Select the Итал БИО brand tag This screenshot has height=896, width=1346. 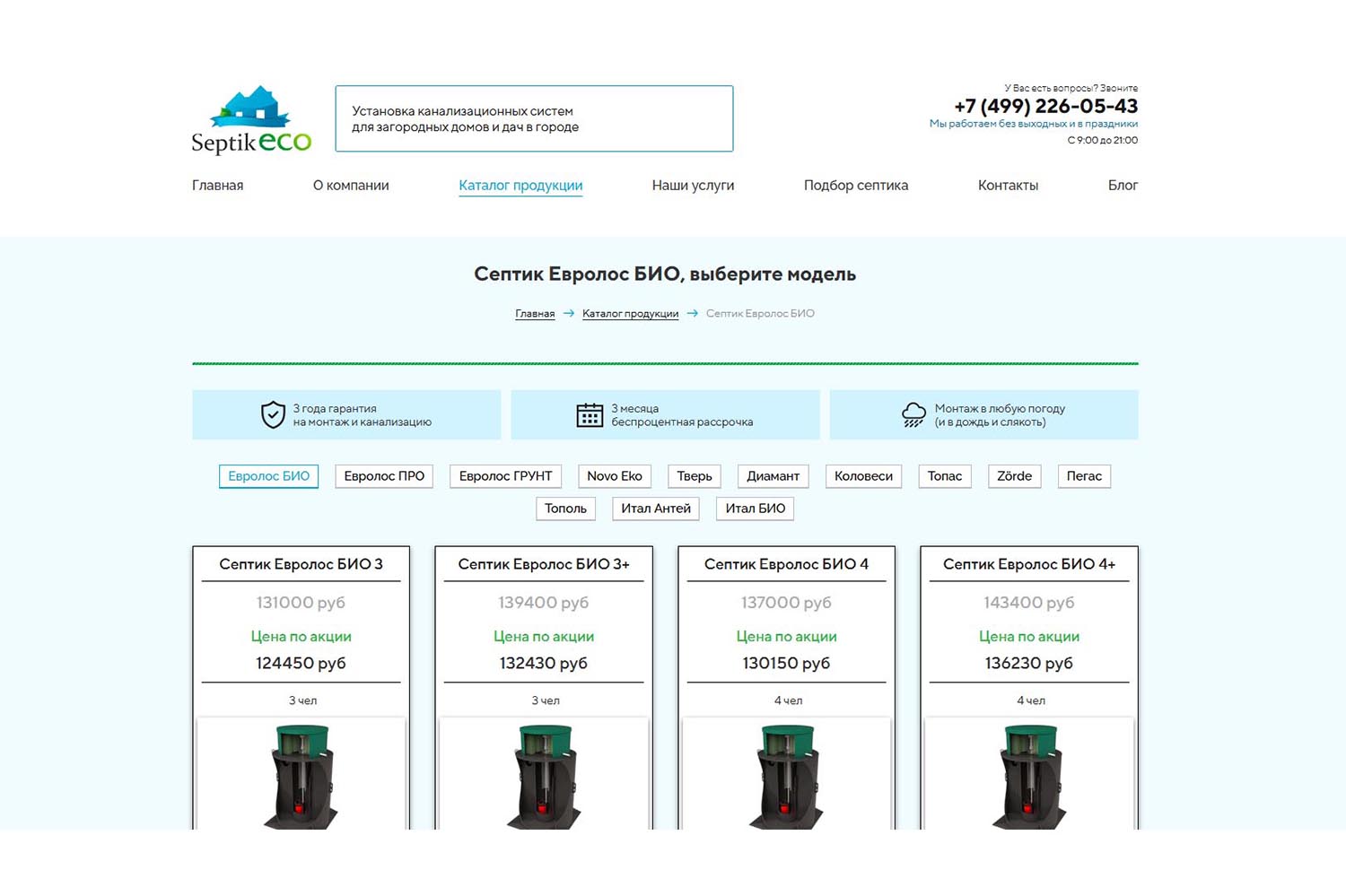click(755, 509)
